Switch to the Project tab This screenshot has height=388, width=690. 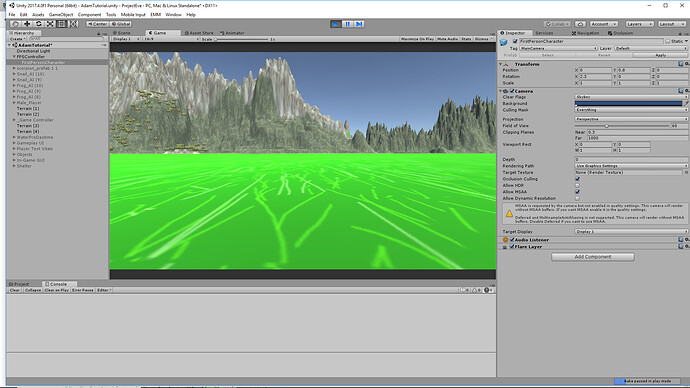coord(19,284)
